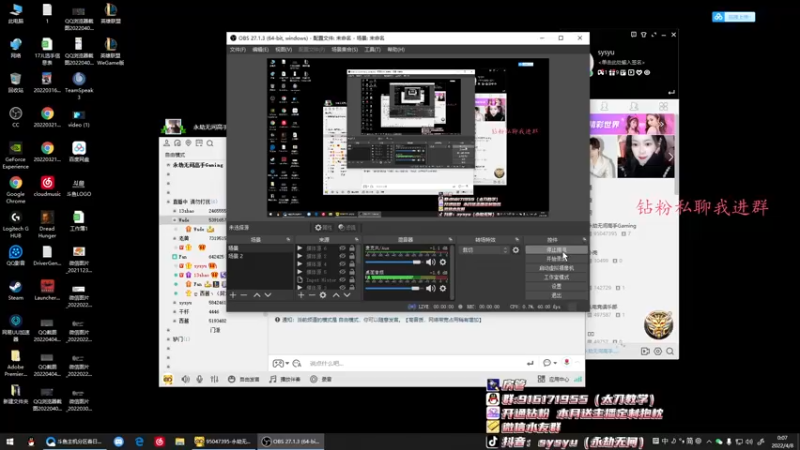Pop out the 来源 dock via its header icon

(357, 239)
